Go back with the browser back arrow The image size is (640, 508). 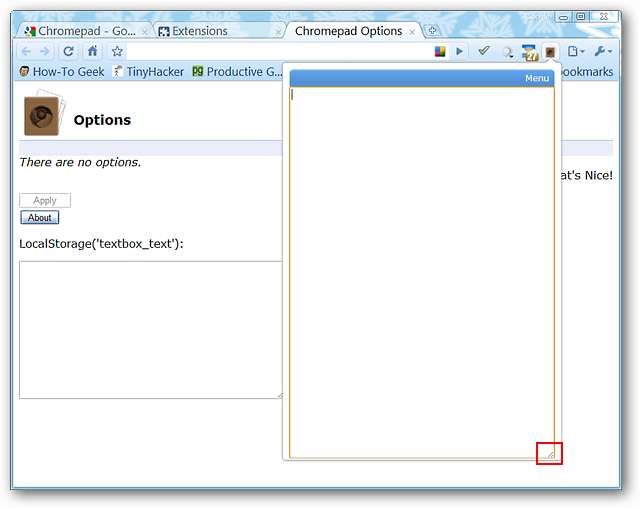pos(26,51)
